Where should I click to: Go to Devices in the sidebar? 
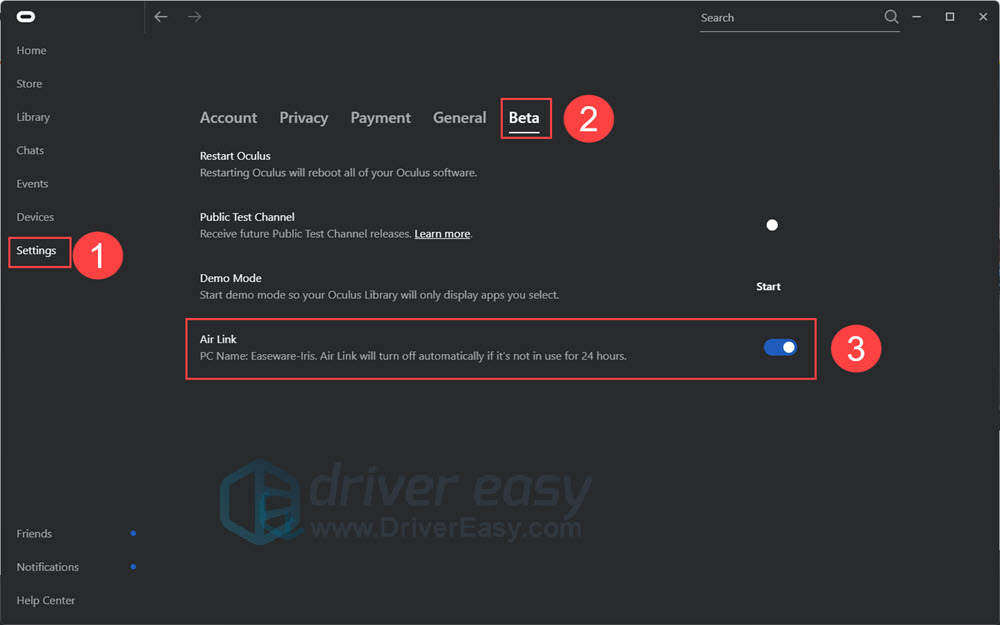35,217
